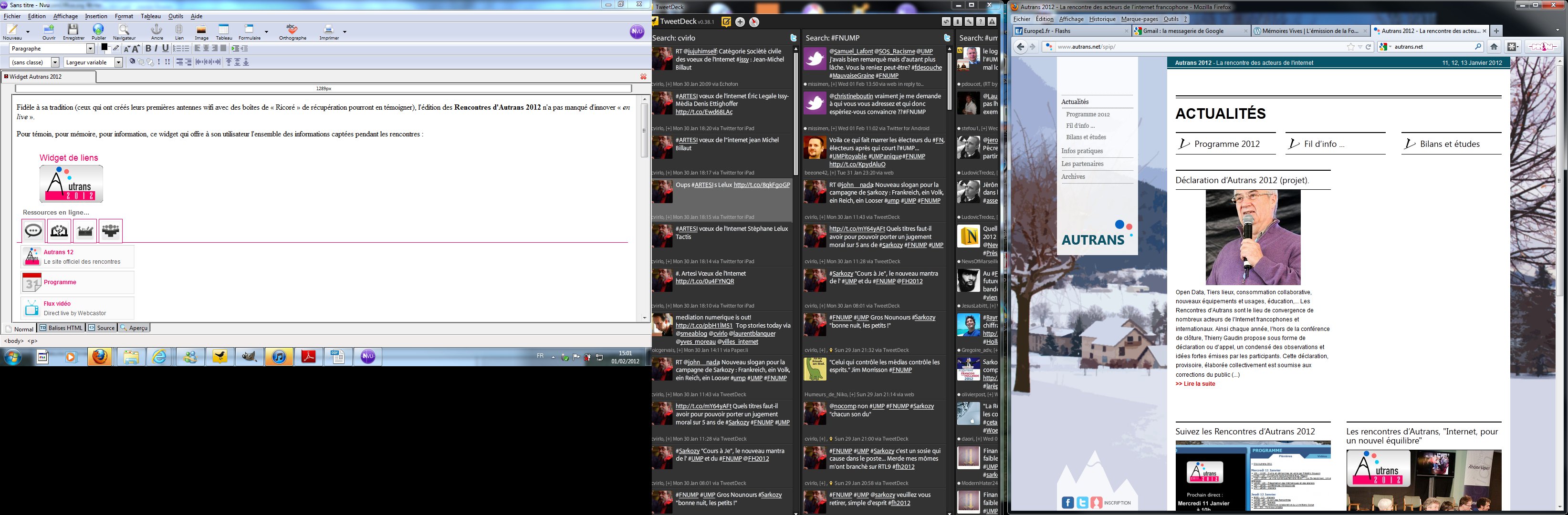The height and width of the screenshot is (515, 1568).
Task: Open iTunes from the taskbar
Action: (x=279, y=358)
